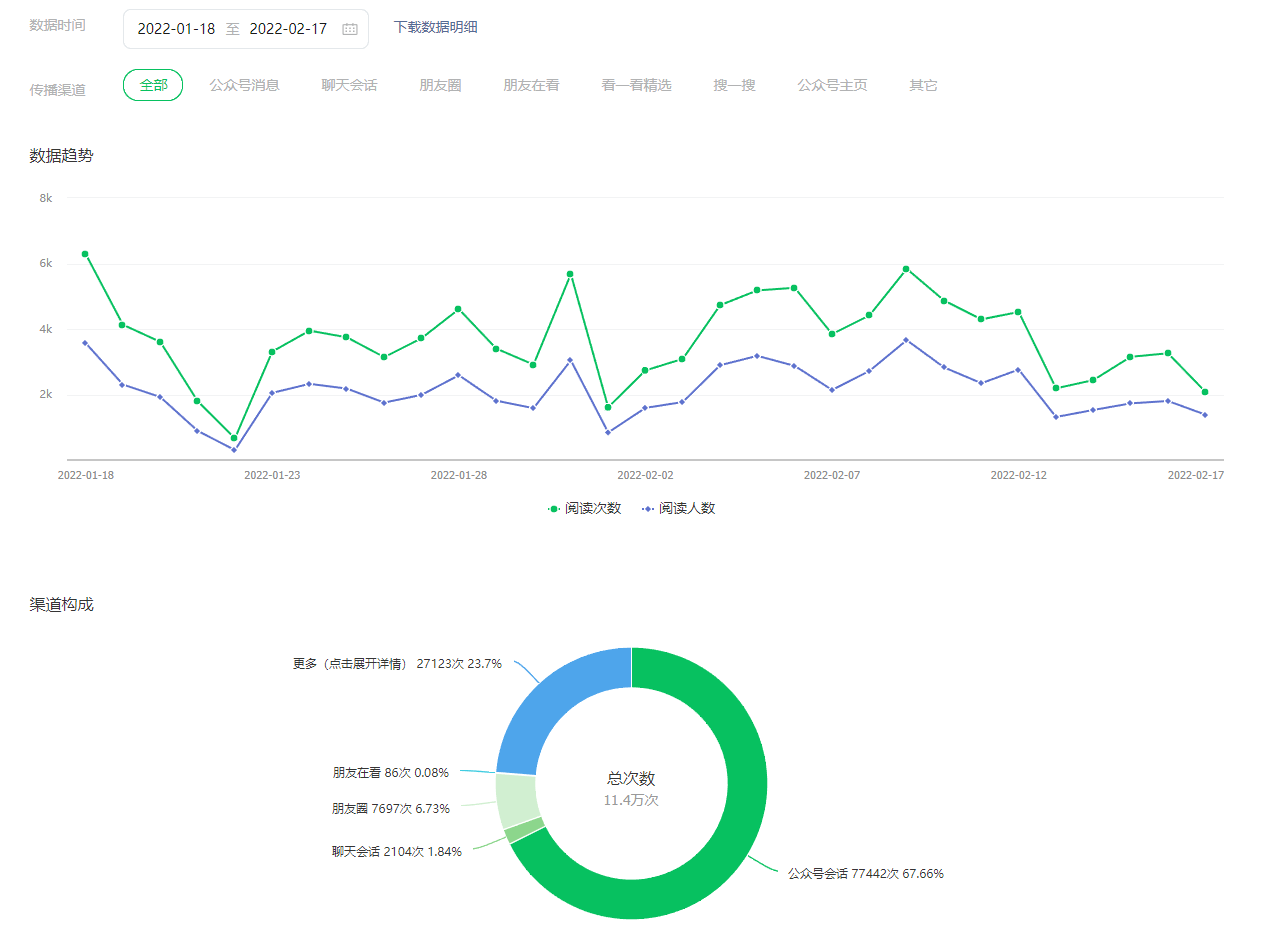Screen dimensions: 1265x950
Task: Switch to 聊天会话 channel tab
Action: (349, 86)
